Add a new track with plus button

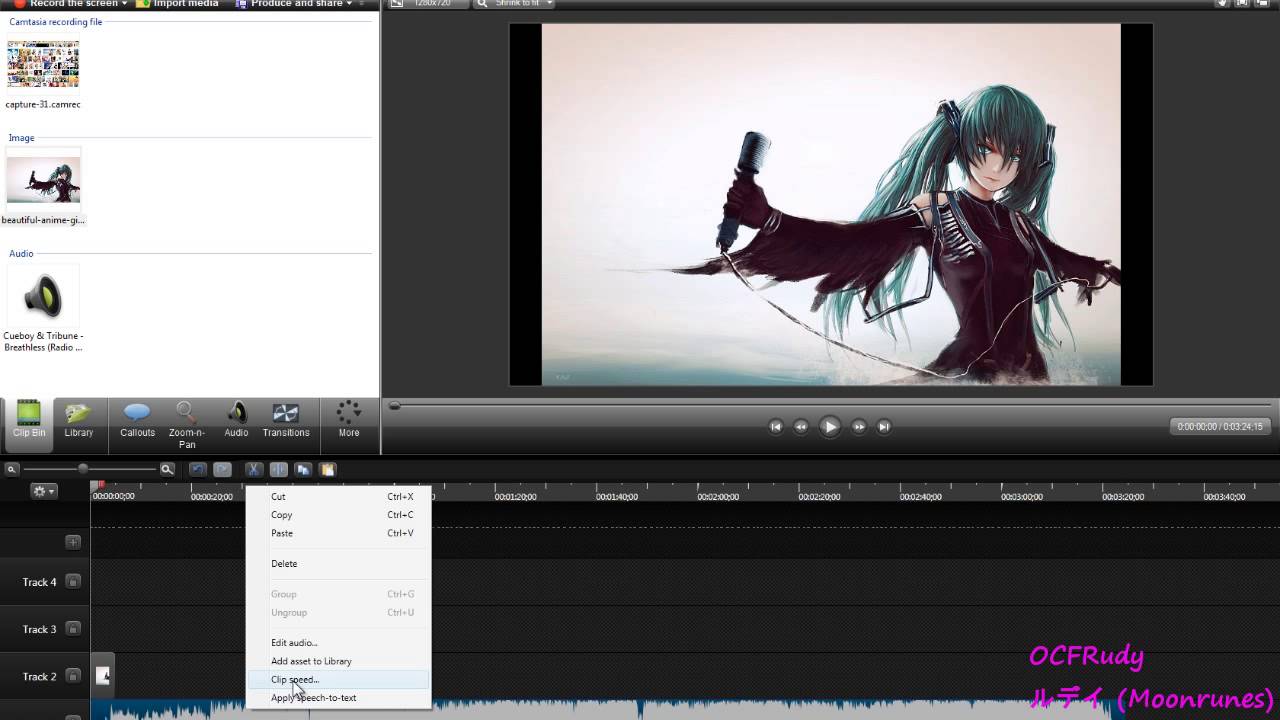[73, 542]
